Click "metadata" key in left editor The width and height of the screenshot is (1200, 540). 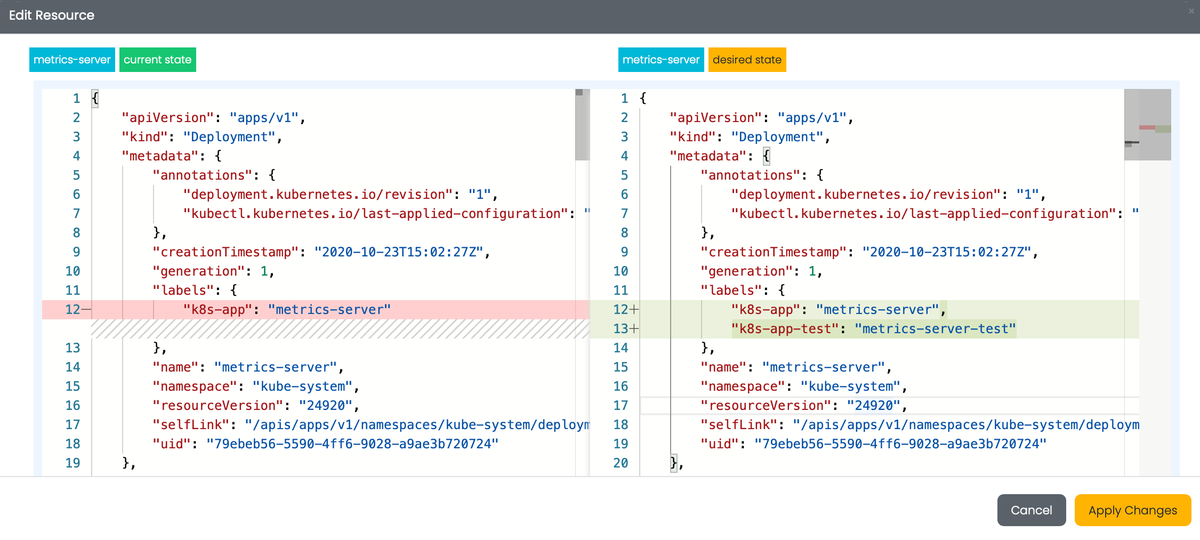point(160,156)
